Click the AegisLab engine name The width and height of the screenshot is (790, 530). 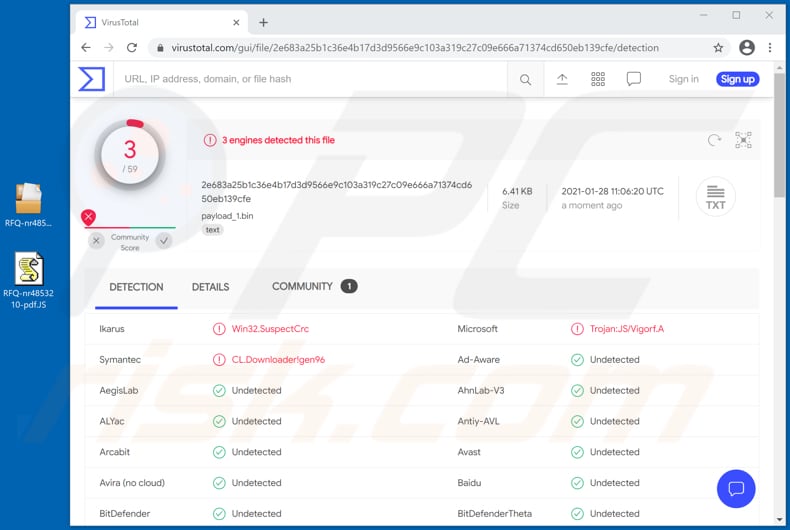[118, 390]
